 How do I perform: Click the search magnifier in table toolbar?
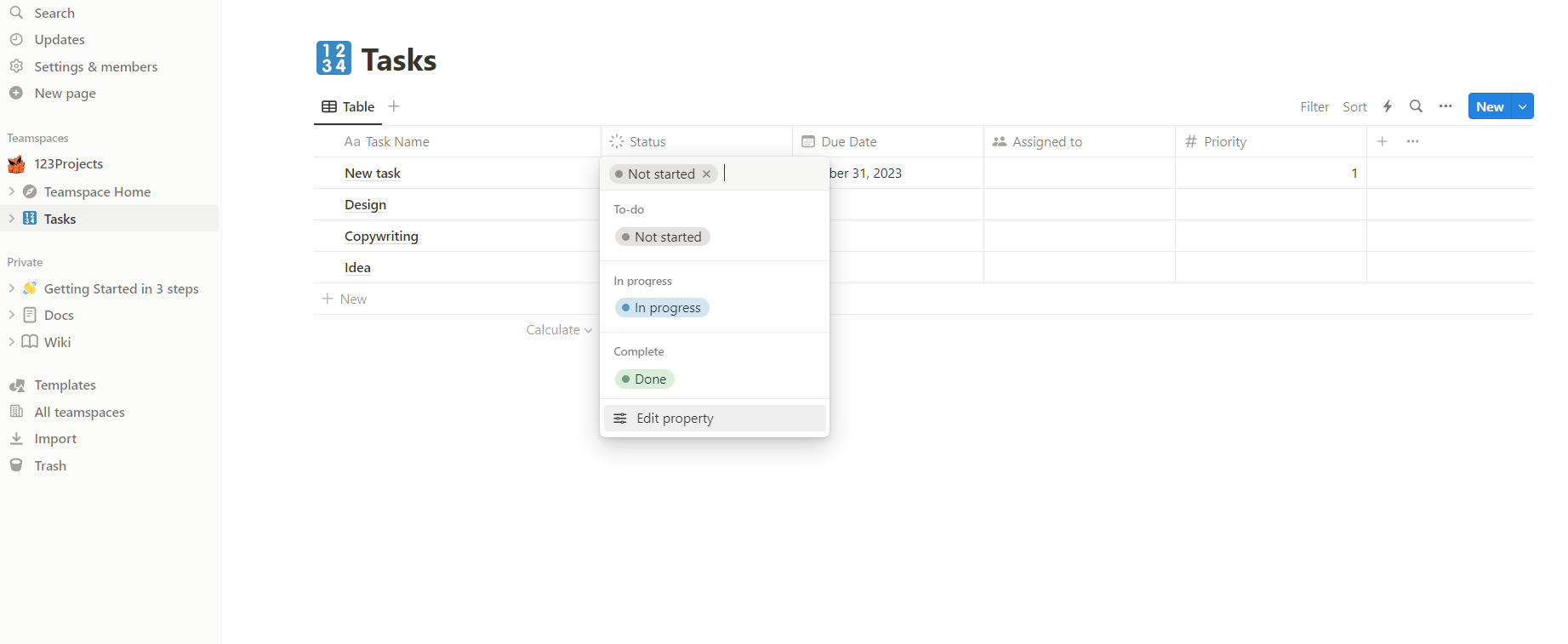point(1416,106)
